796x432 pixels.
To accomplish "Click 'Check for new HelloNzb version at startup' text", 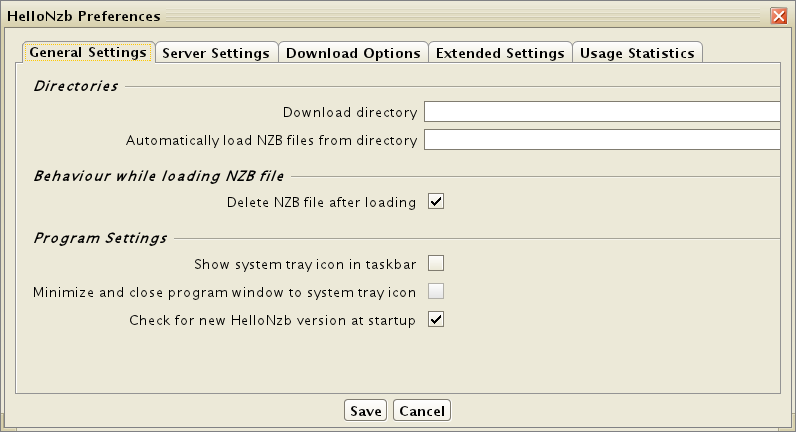I will tap(272, 320).
